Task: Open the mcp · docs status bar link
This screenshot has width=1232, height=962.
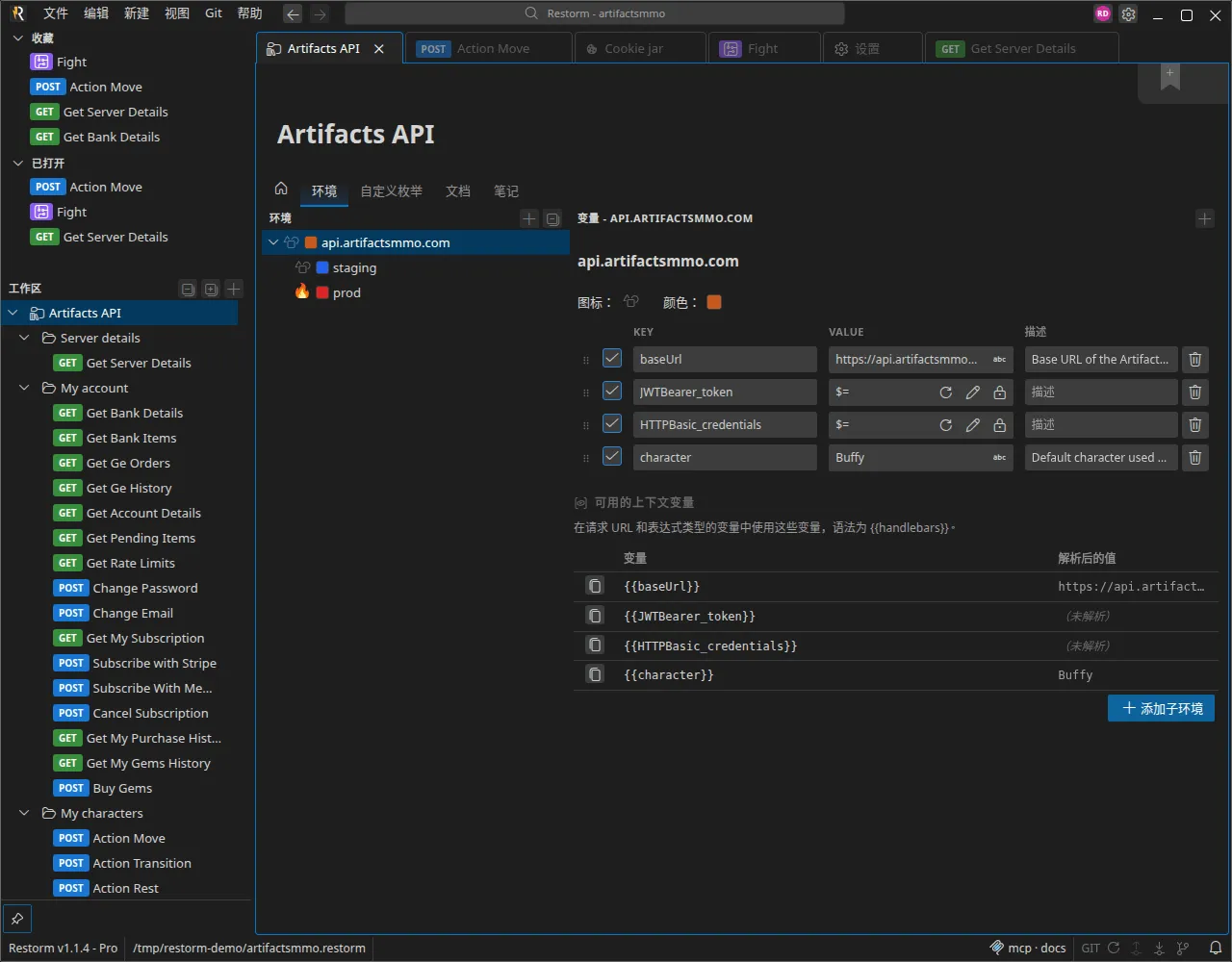Action: click(x=1028, y=948)
